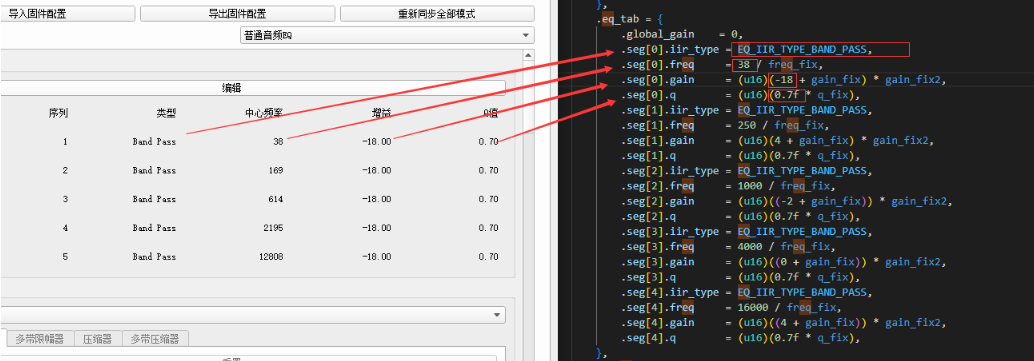This screenshot has width=1034, height=361.
Task: Click center frequency value 38
Action: tap(278, 141)
